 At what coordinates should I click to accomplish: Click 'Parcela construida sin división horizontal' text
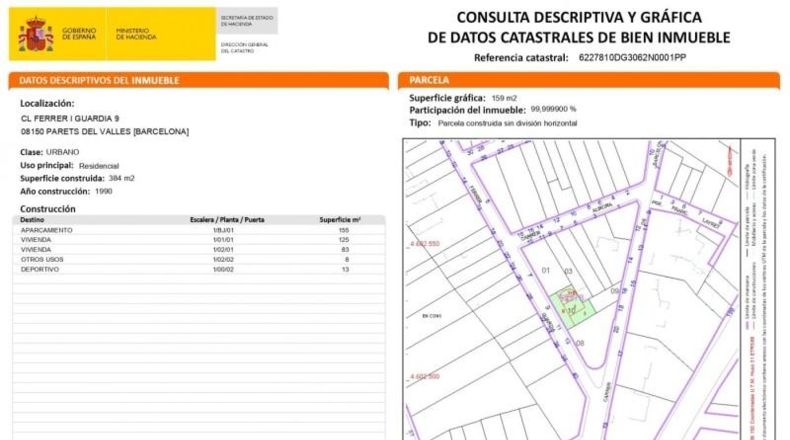point(507,123)
